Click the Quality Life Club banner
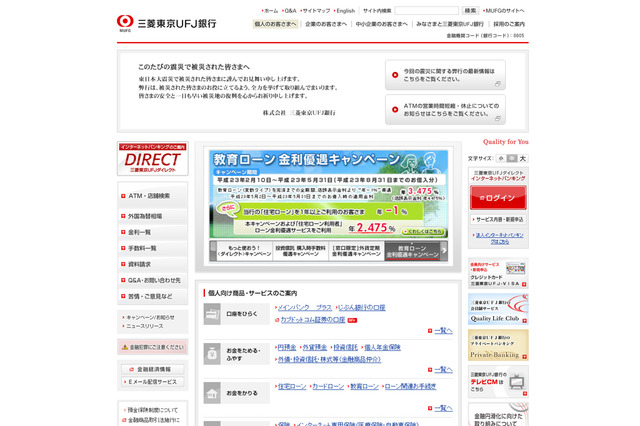640x426 pixels. tap(498, 309)
